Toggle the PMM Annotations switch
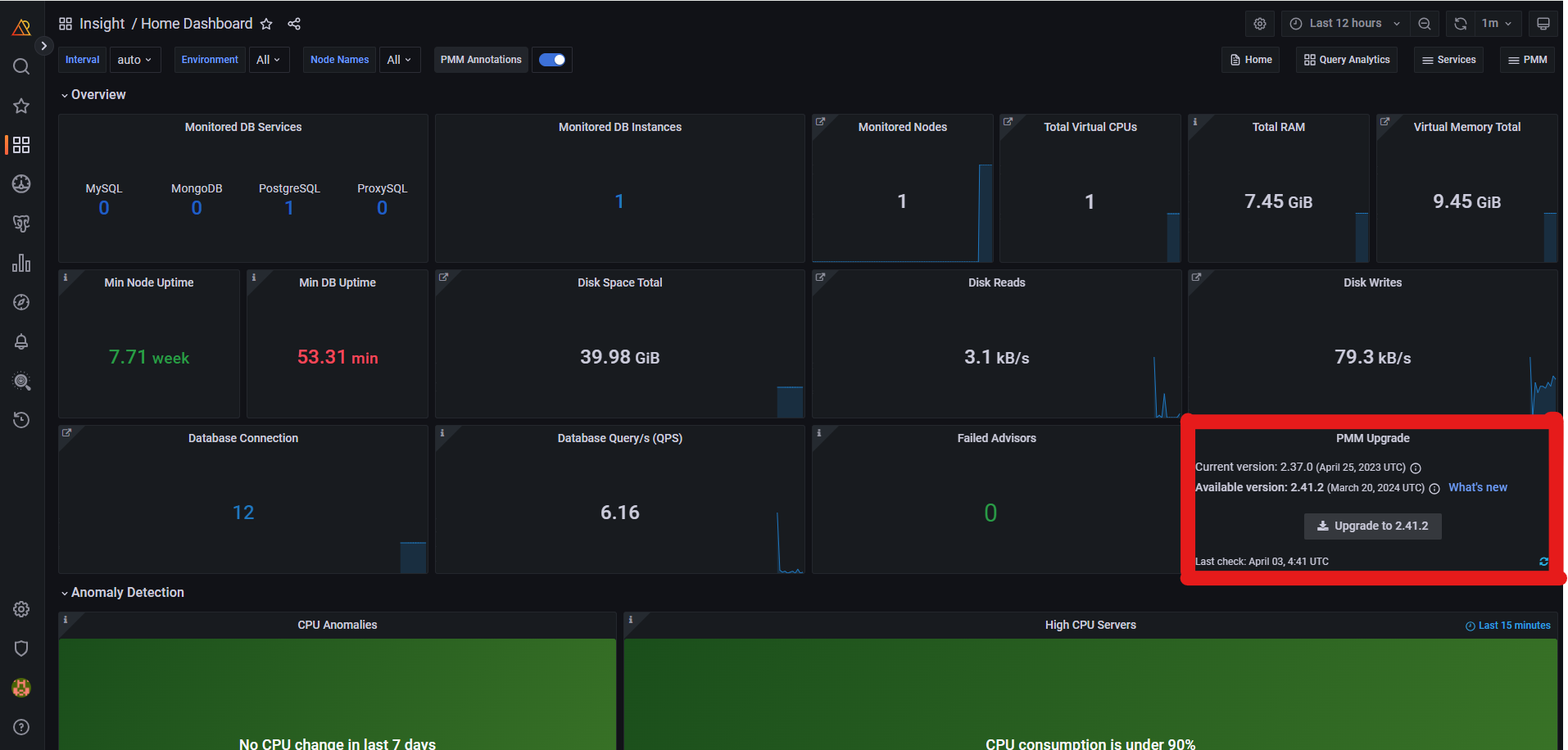The height and width of the screenshot is (750, 1568). 552,60
